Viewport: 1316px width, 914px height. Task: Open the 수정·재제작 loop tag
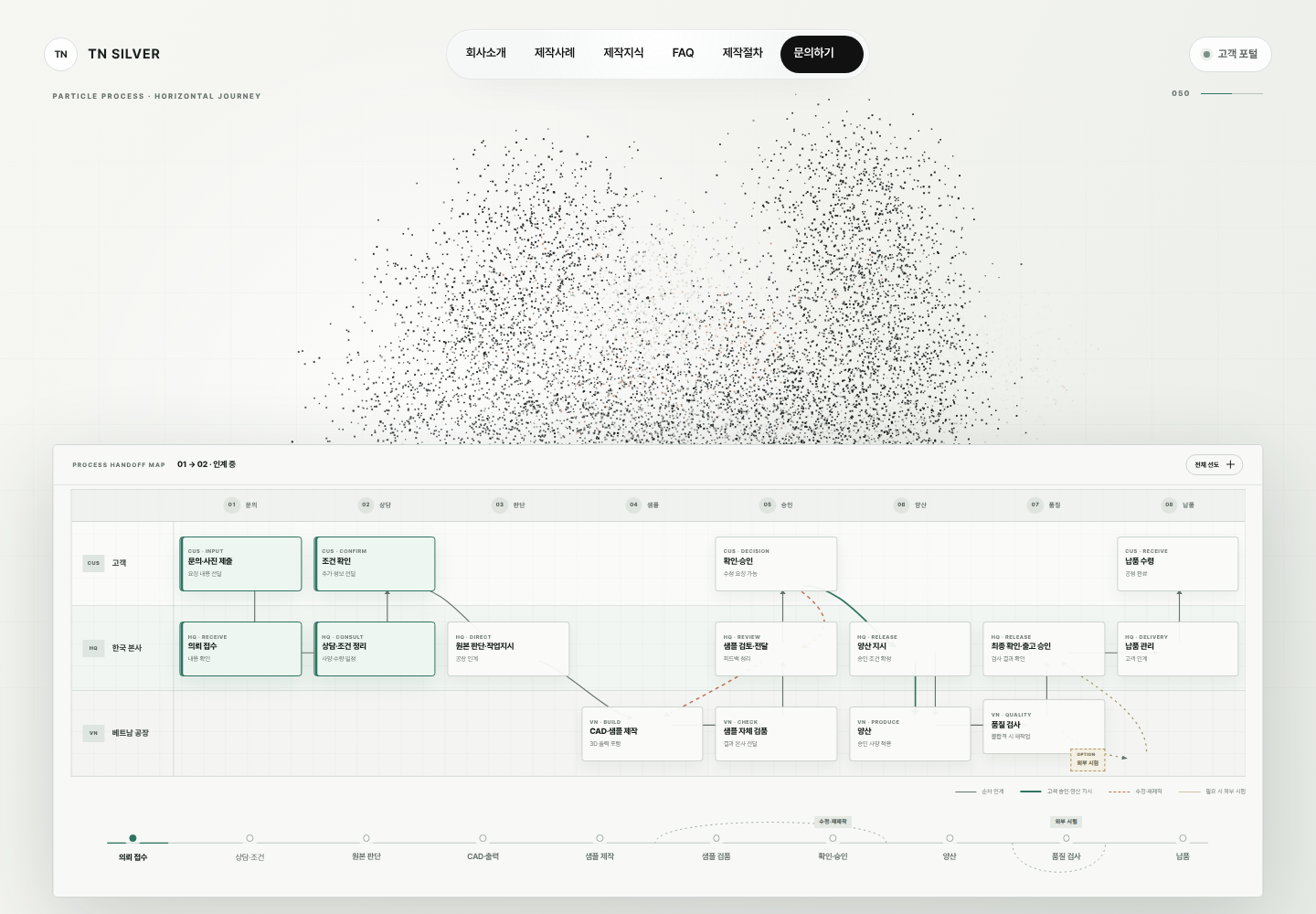click(x=833, y=822)
